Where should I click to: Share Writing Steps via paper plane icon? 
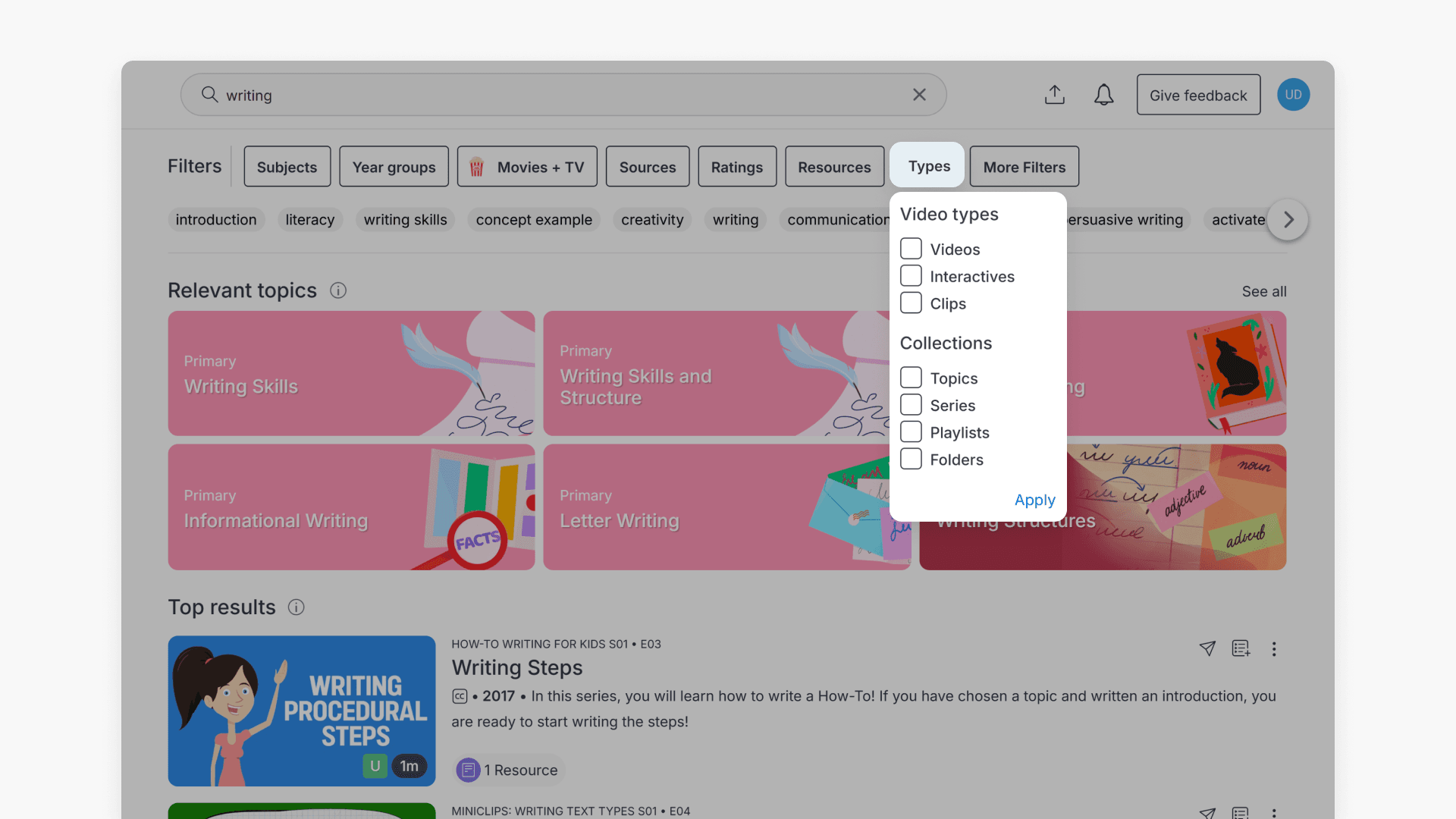click(x=1207, y=648)
